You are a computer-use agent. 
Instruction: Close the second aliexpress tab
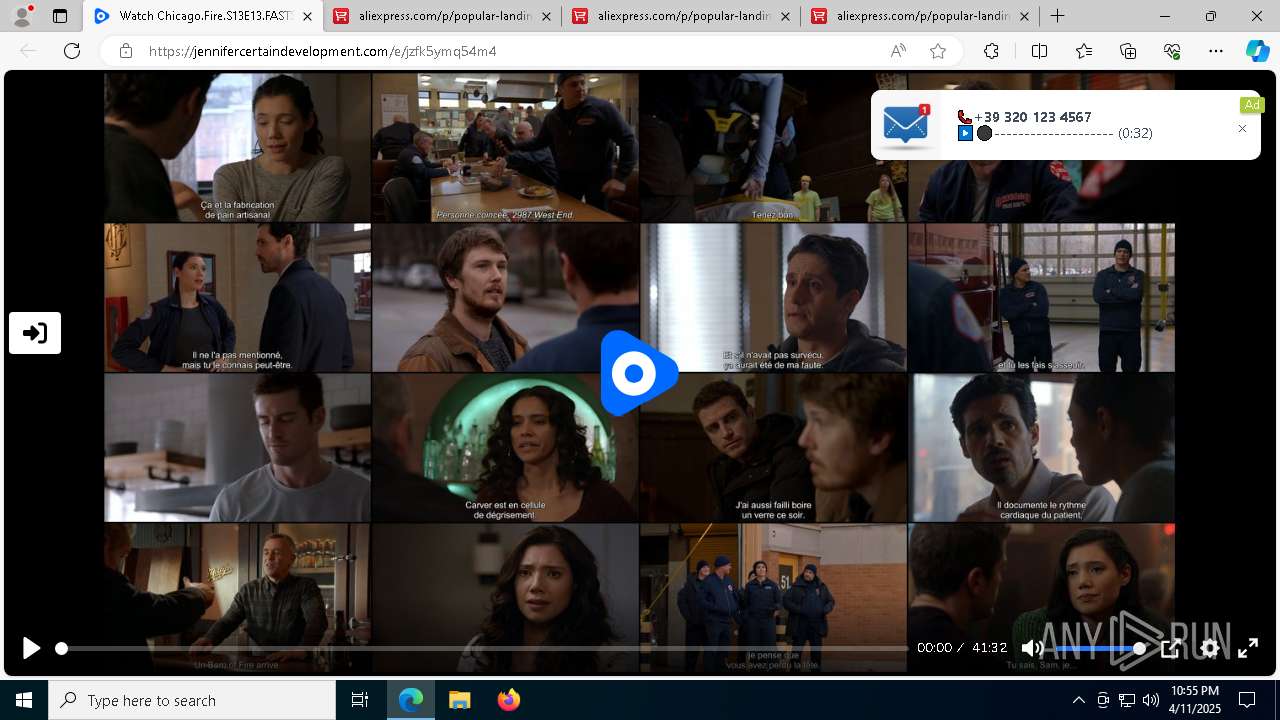point(785,16)
